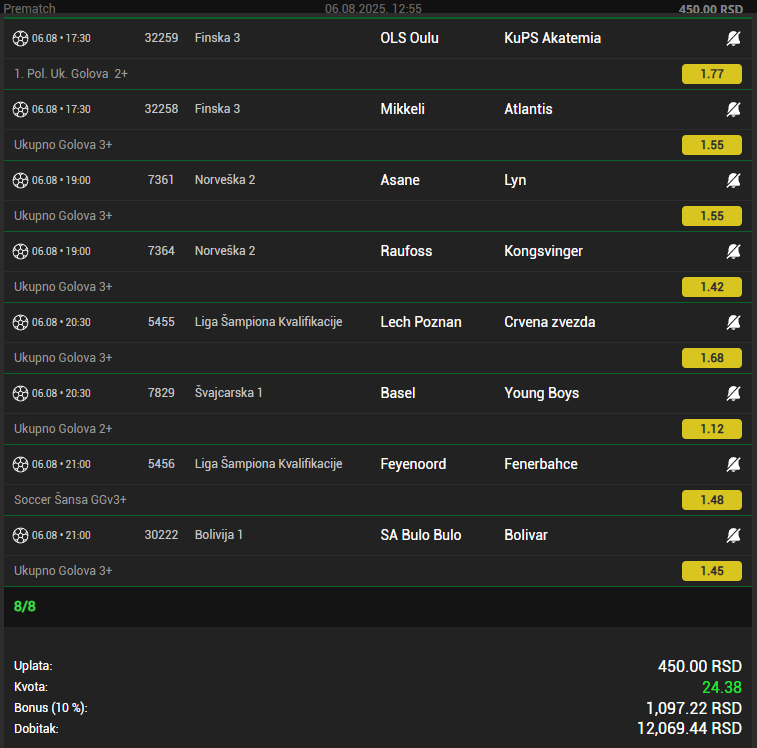This screenshot has width=757, height=748.
Task: Select Kongsvinger team name
Action: [x=543, y=252]
